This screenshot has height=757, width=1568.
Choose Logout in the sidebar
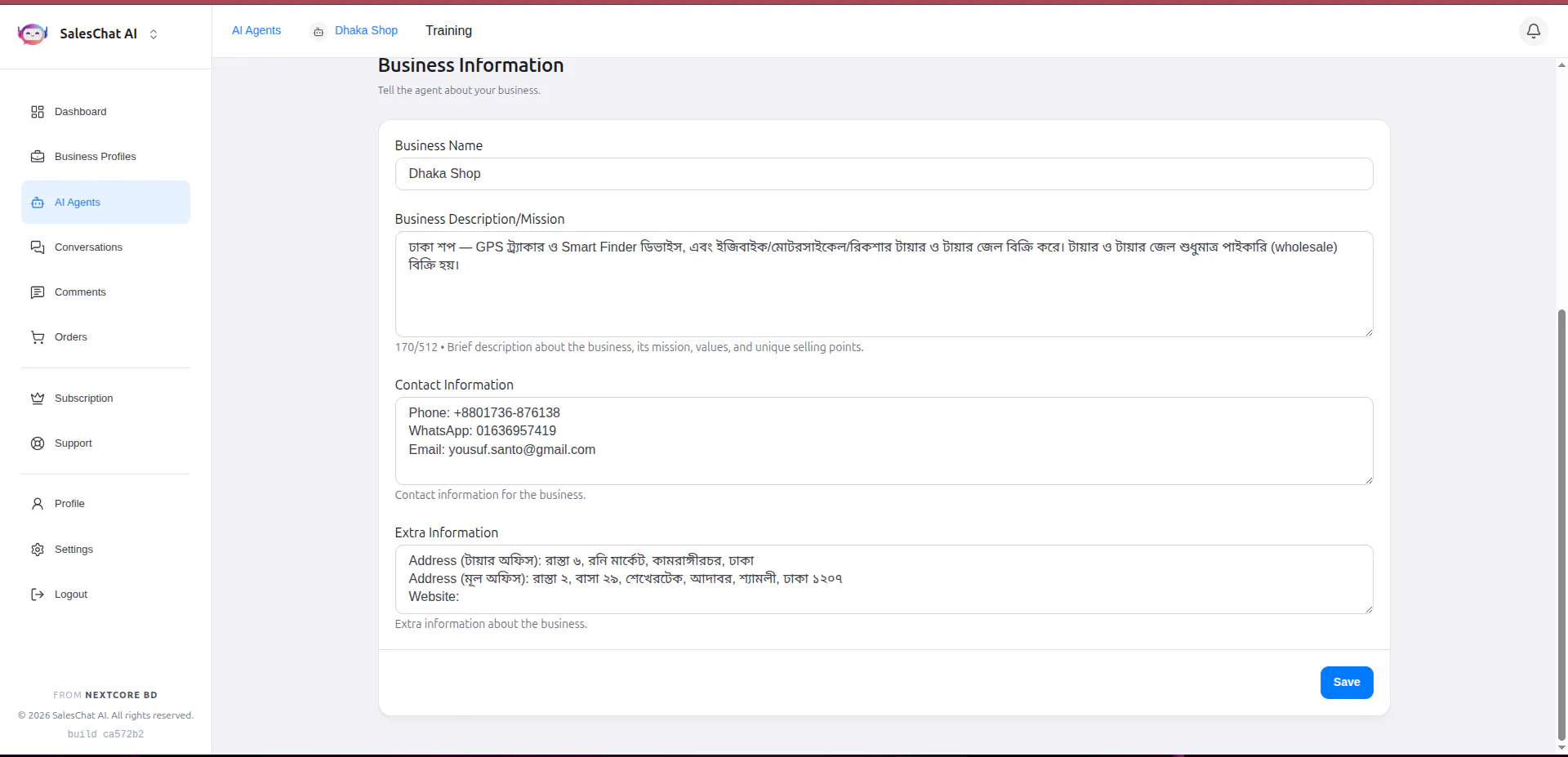pyautogui.click(x=105, y=594)
